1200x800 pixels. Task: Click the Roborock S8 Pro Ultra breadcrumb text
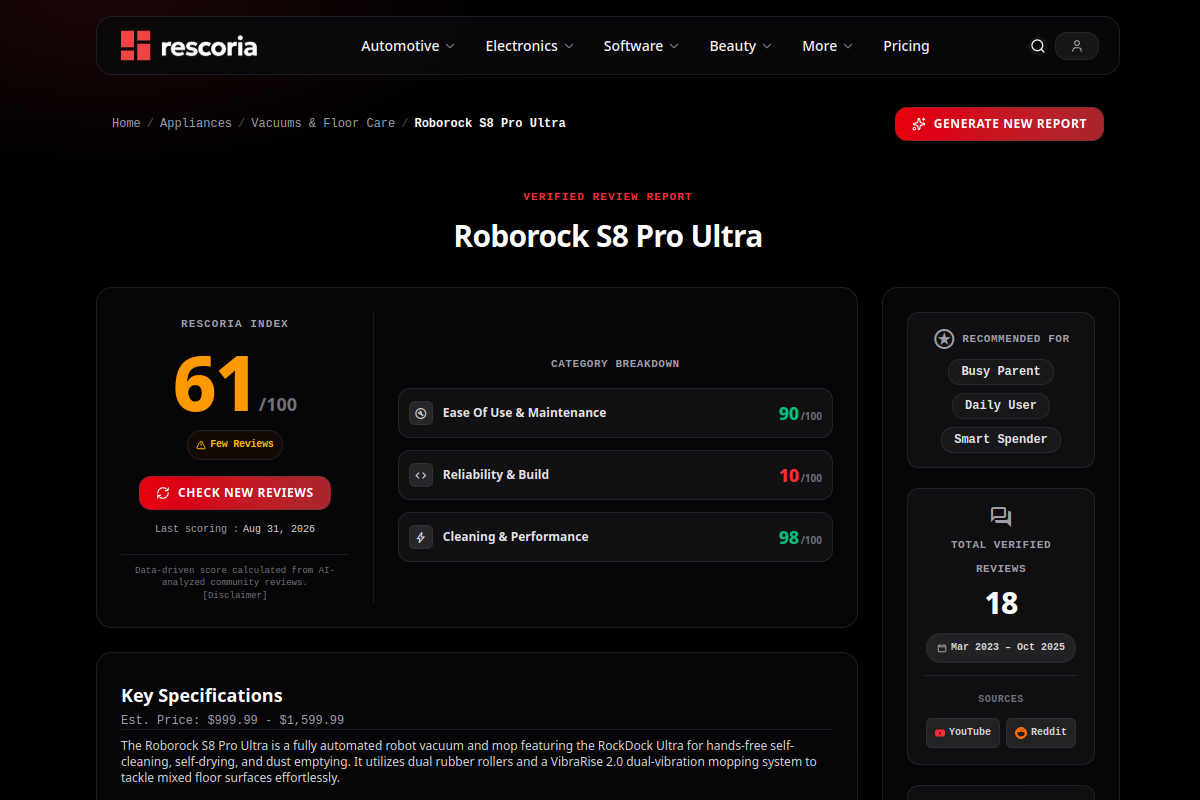(490, 124)
